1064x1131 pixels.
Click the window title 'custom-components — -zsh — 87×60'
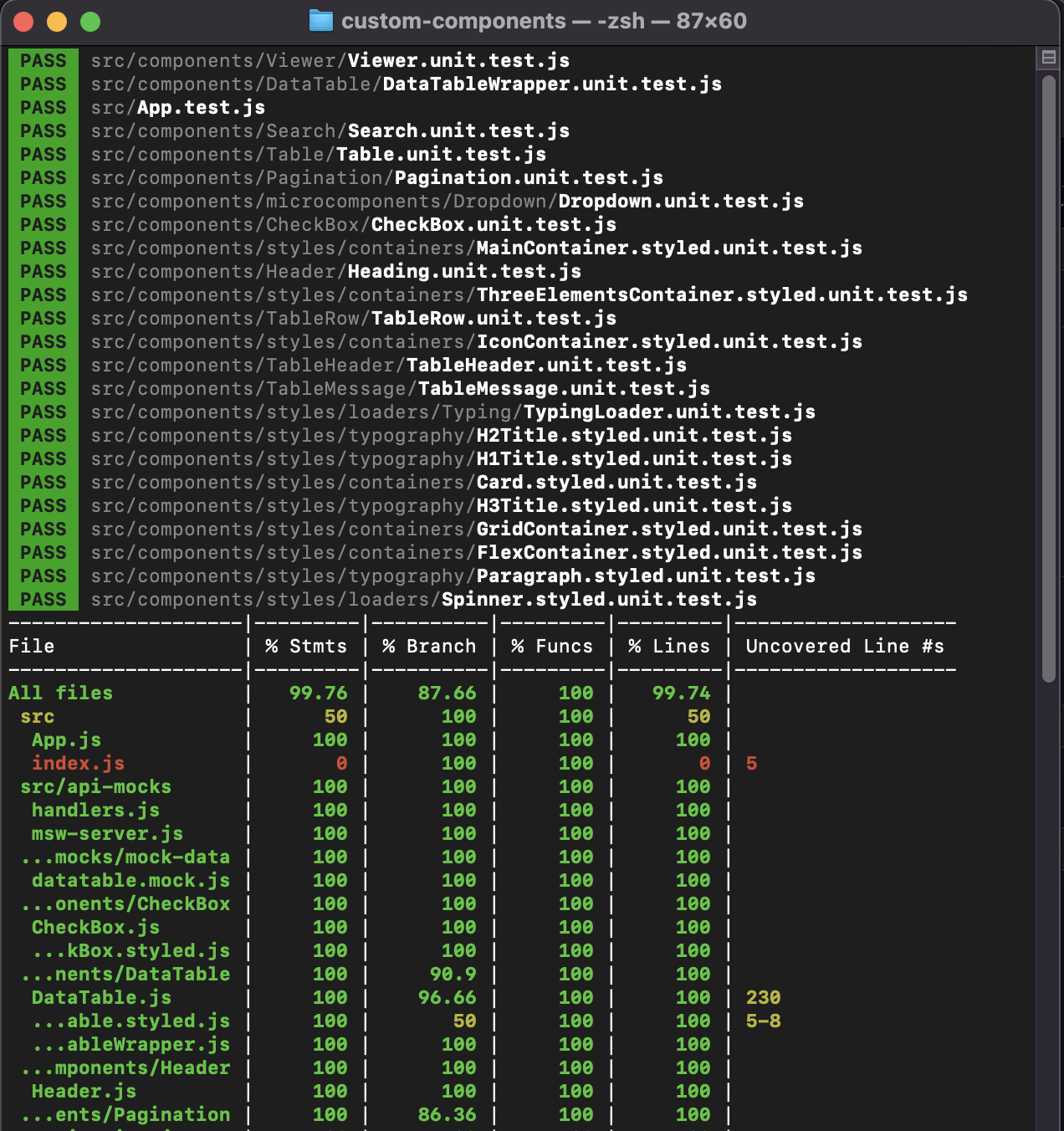click(x=544, y=21)
